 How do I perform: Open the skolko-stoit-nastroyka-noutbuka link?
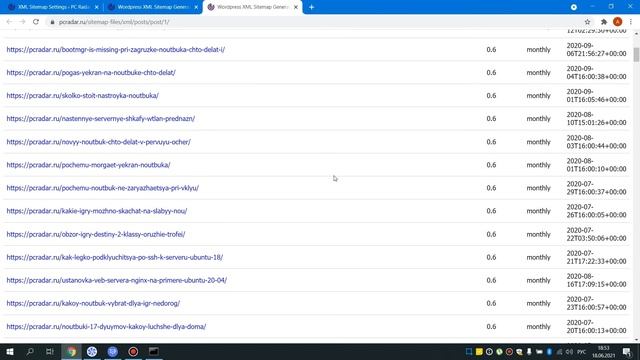point(82,96)
